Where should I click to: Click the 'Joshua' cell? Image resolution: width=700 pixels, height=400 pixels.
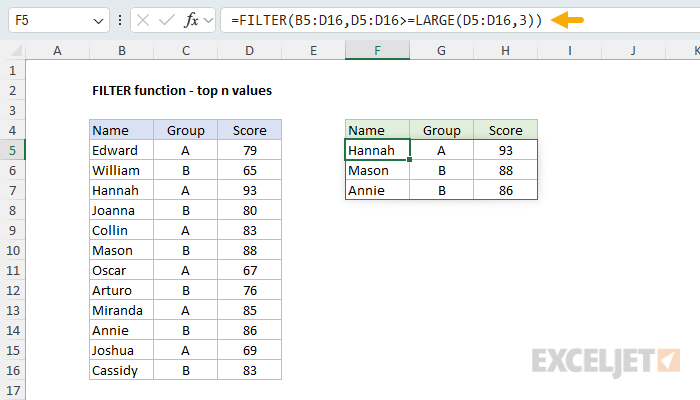[x=121, y=350]
